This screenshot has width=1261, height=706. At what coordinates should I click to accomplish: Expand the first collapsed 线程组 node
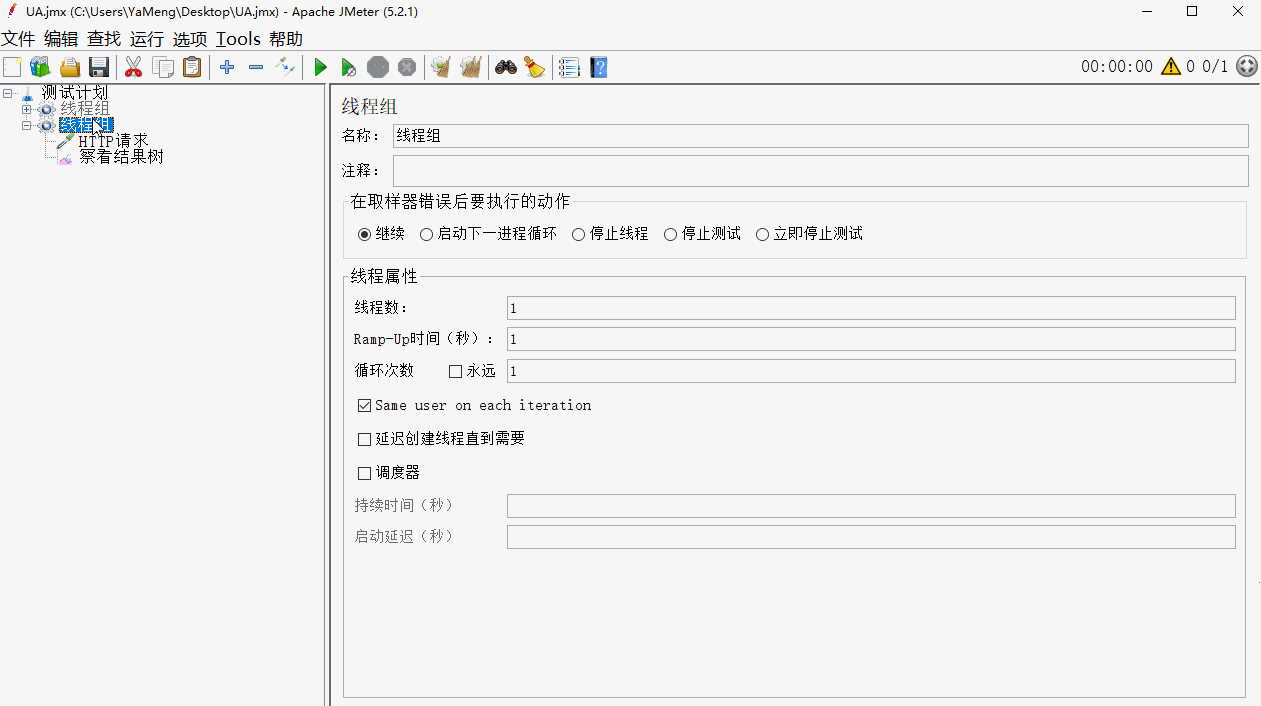[x=27, y=109]
